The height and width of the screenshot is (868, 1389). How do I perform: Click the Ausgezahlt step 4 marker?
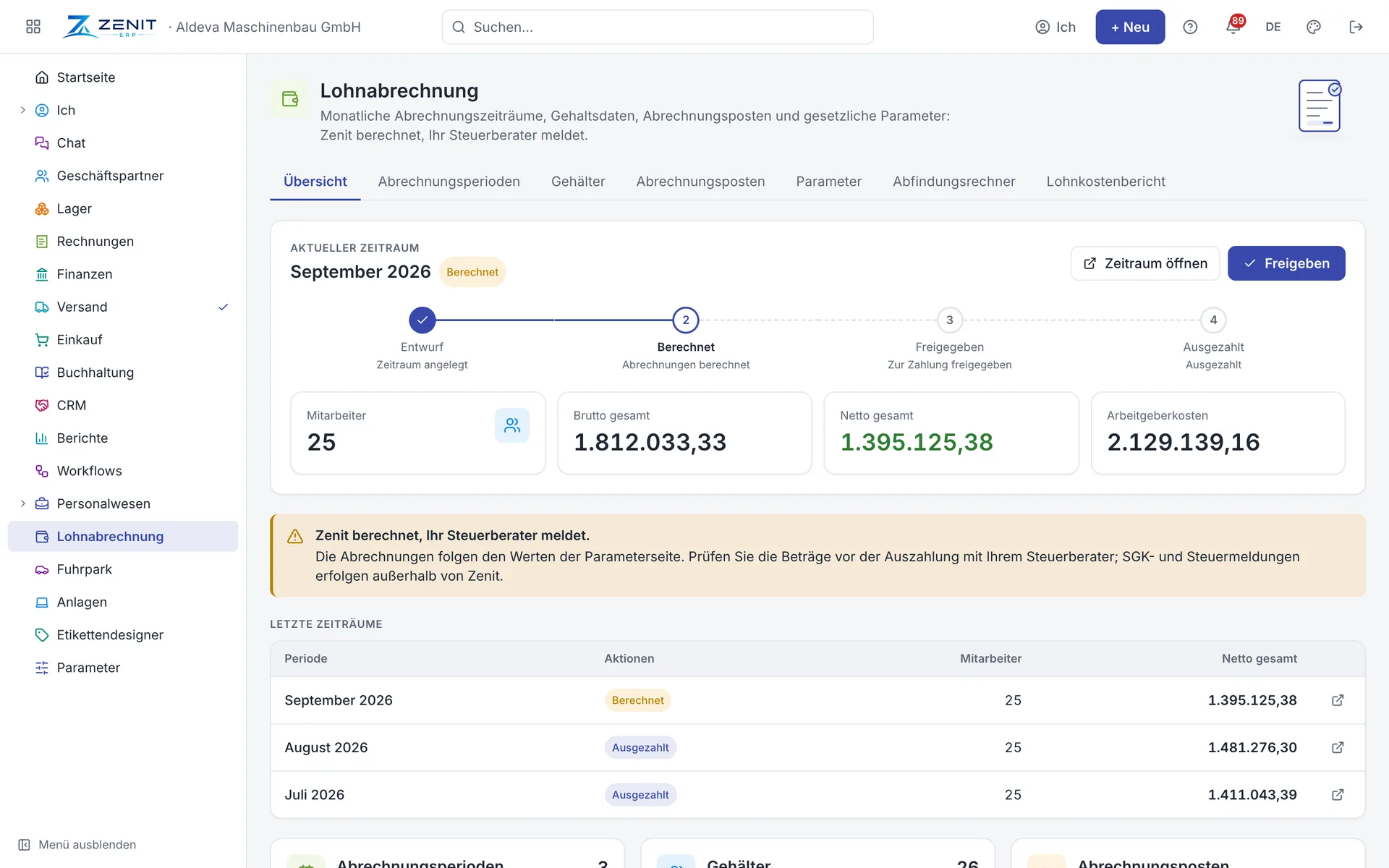tap(1213, 320)
